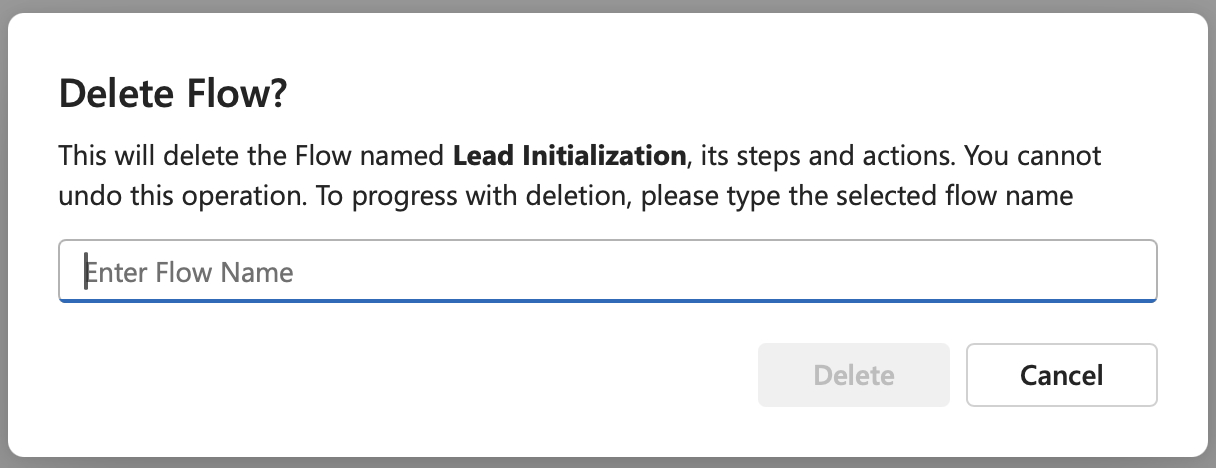Screen dimensions: 1216x468
Task: Focus the flow name confirmation text box
Action: [x=607, y=271]
